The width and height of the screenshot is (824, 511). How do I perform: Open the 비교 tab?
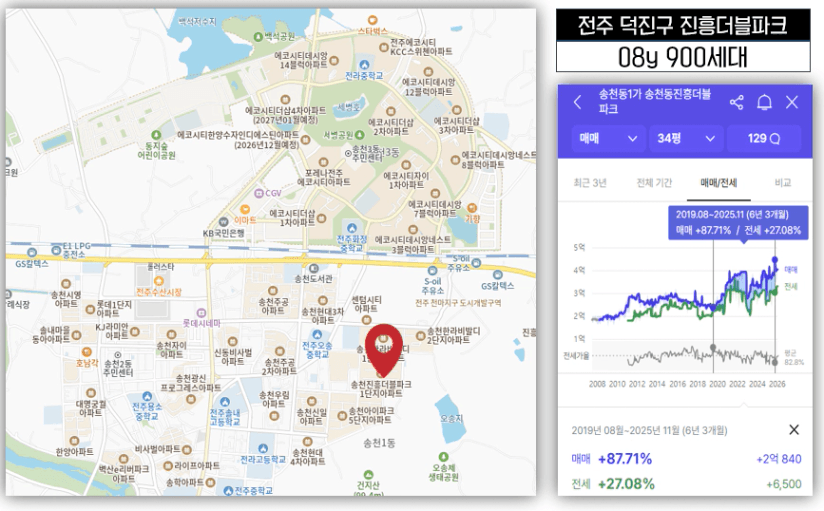click(782, 183)
